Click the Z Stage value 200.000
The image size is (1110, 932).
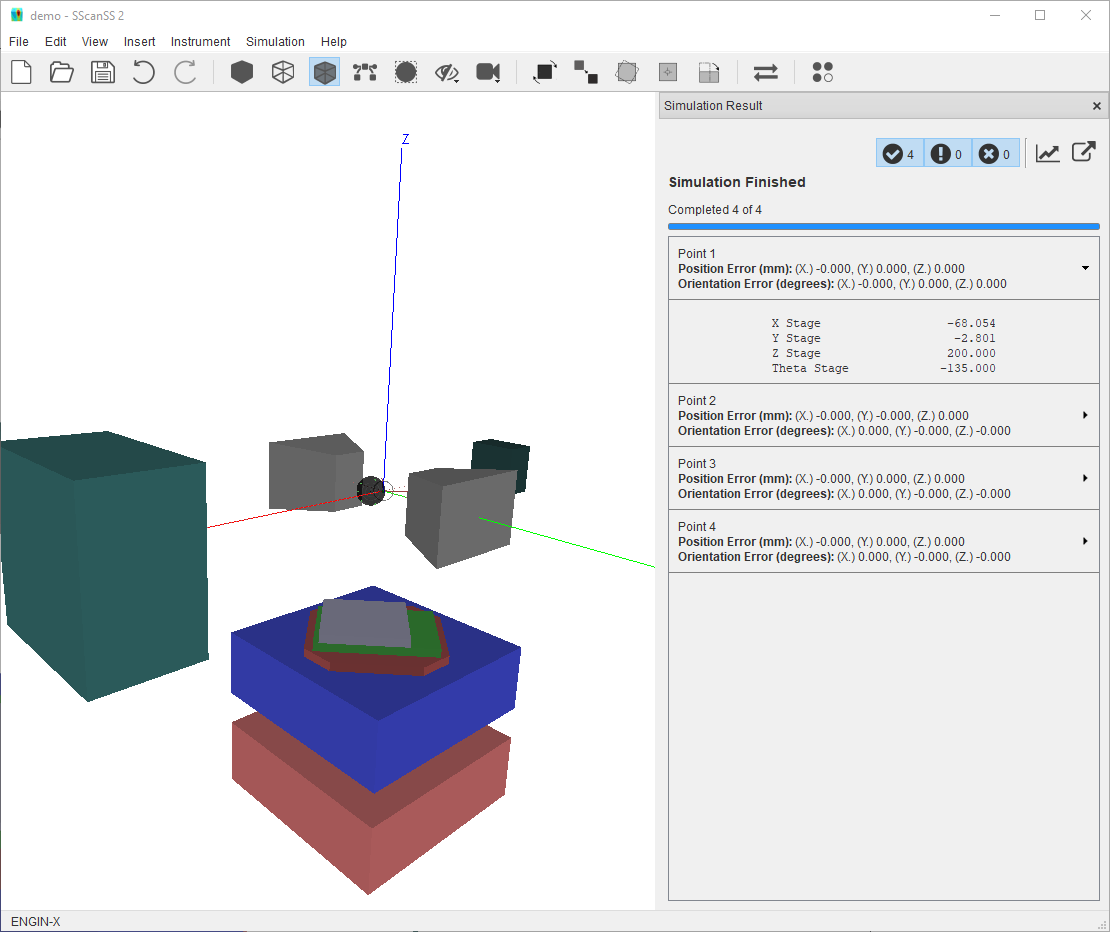tap(971, 353)
